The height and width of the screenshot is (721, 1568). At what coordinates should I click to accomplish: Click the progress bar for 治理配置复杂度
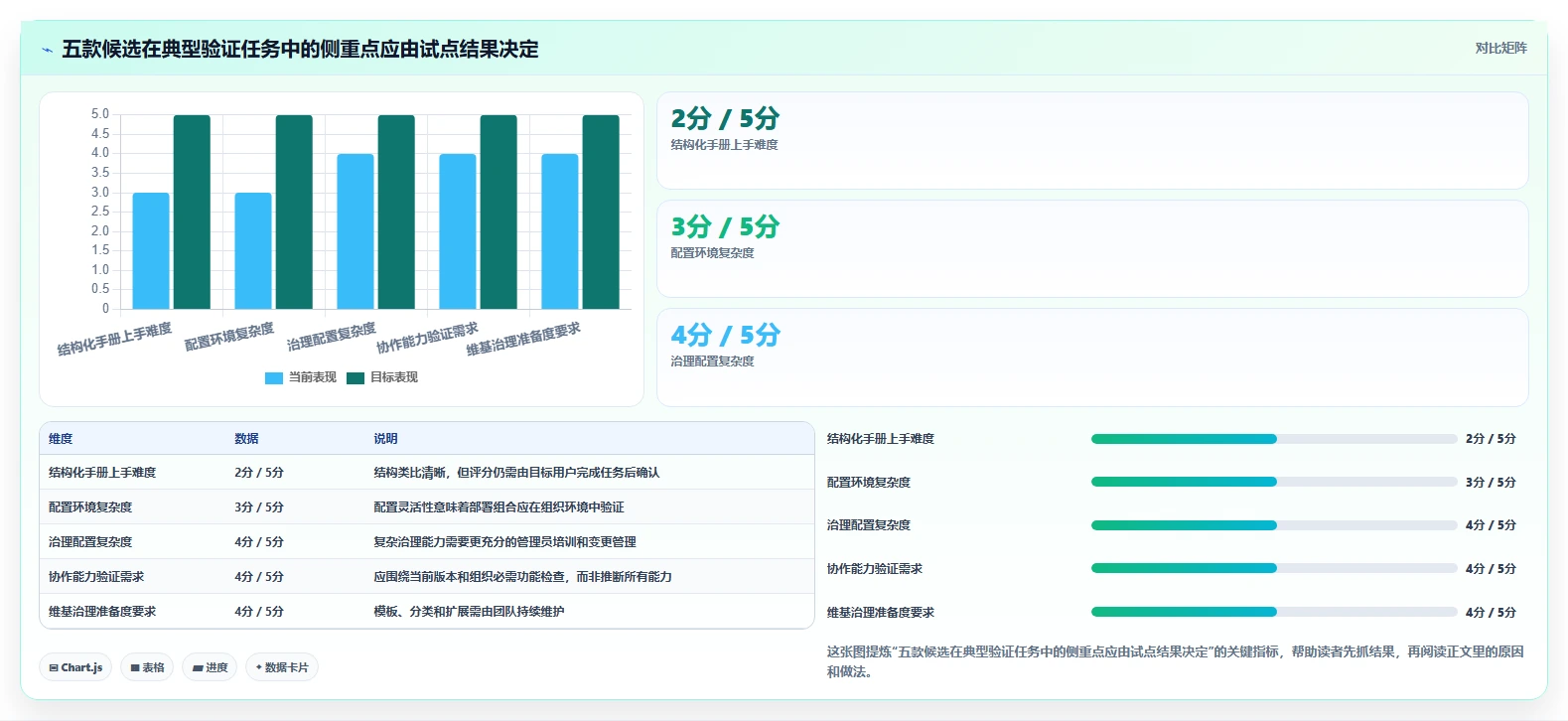(1274, 525)
